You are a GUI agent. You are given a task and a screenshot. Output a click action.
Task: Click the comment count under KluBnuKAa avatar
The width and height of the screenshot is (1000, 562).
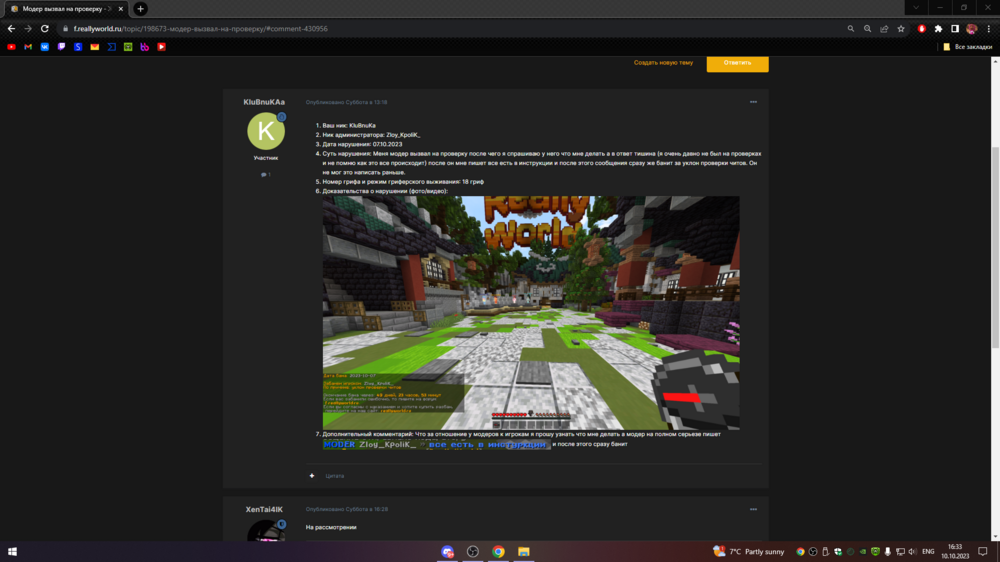tap(266, 175)
